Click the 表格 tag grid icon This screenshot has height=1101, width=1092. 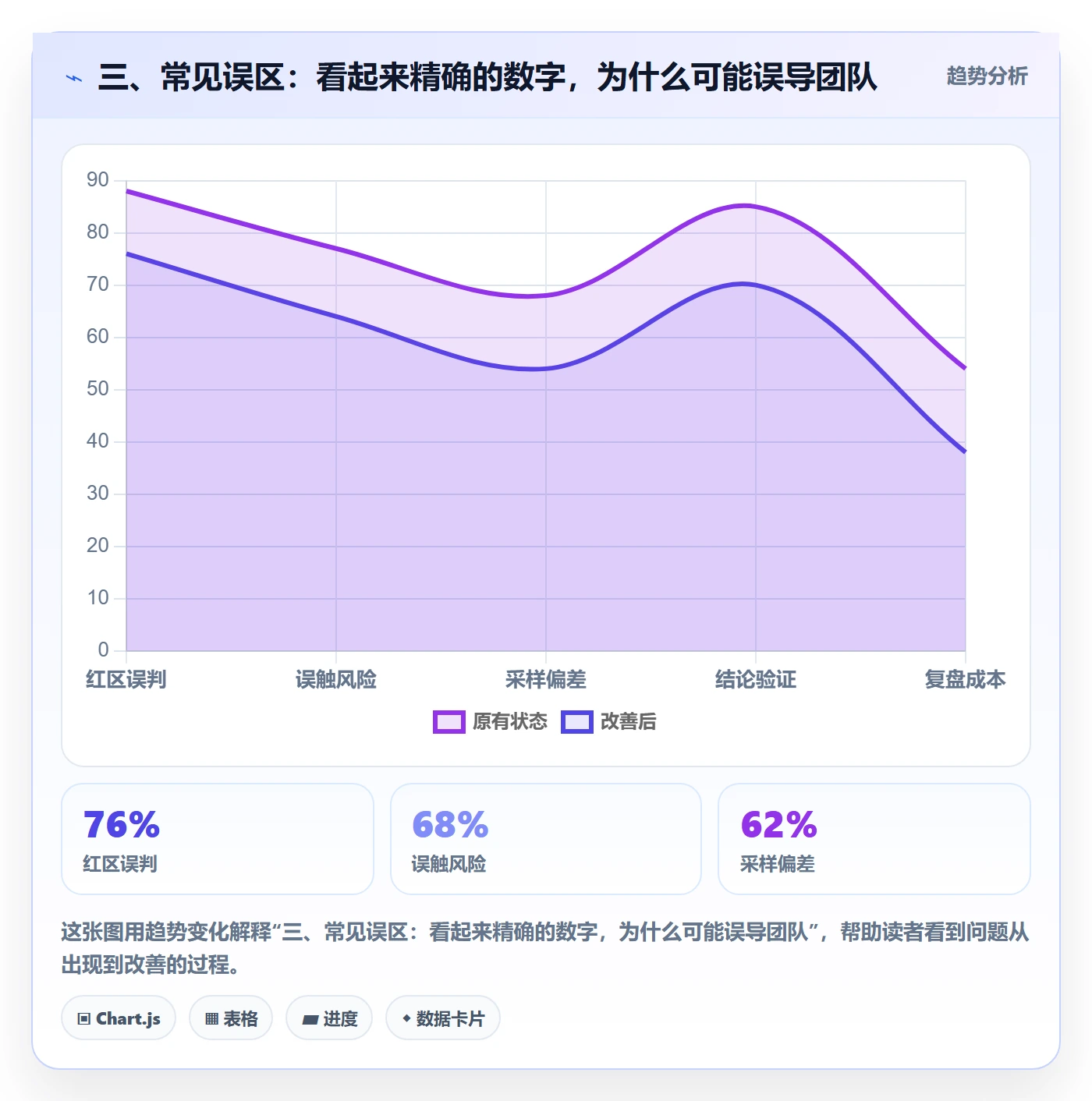(x=211, y=1018)
